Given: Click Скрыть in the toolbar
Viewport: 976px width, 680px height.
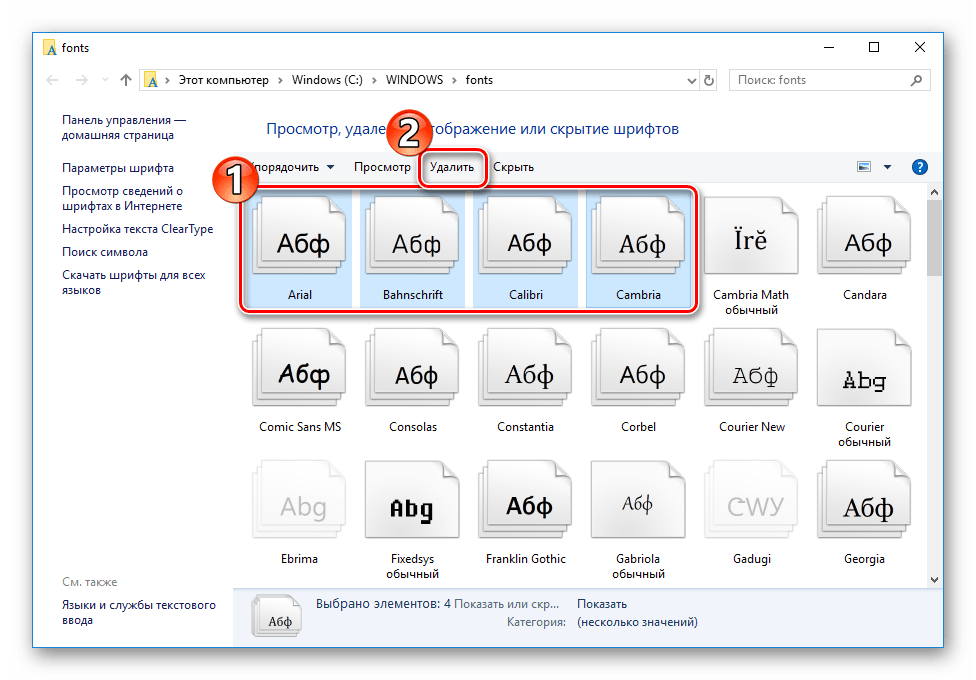Looking at the screenshot, I should pyautogui.click(x=513, y=167).
